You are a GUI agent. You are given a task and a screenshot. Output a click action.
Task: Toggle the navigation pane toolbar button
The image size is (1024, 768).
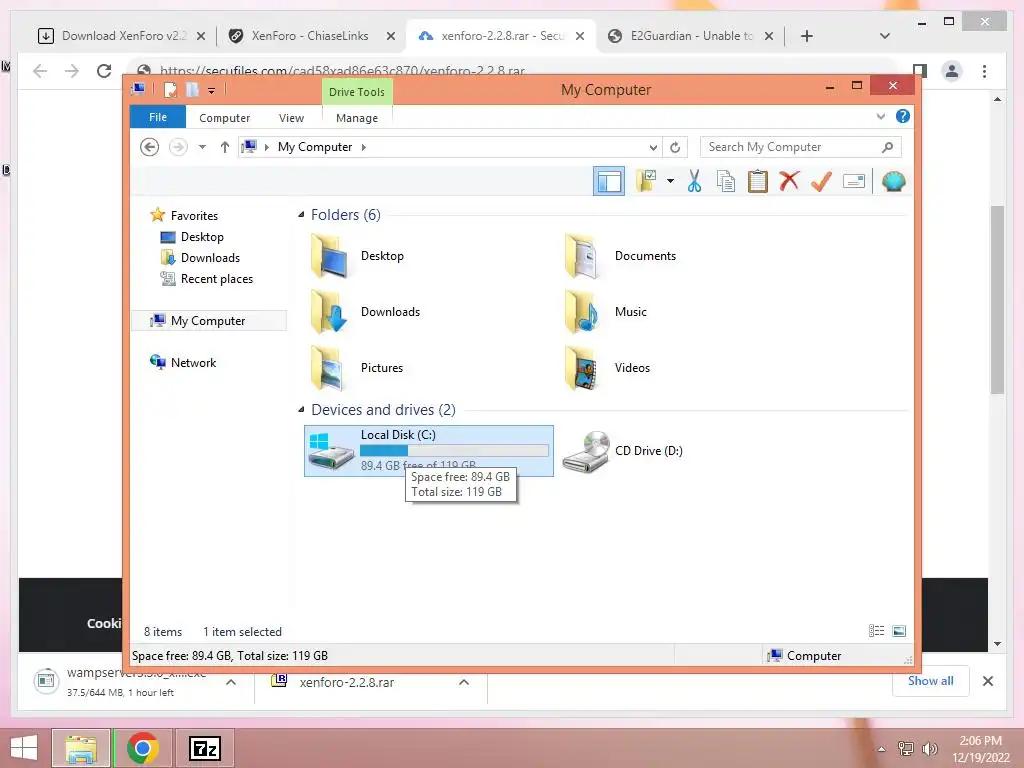click(609, 181)
